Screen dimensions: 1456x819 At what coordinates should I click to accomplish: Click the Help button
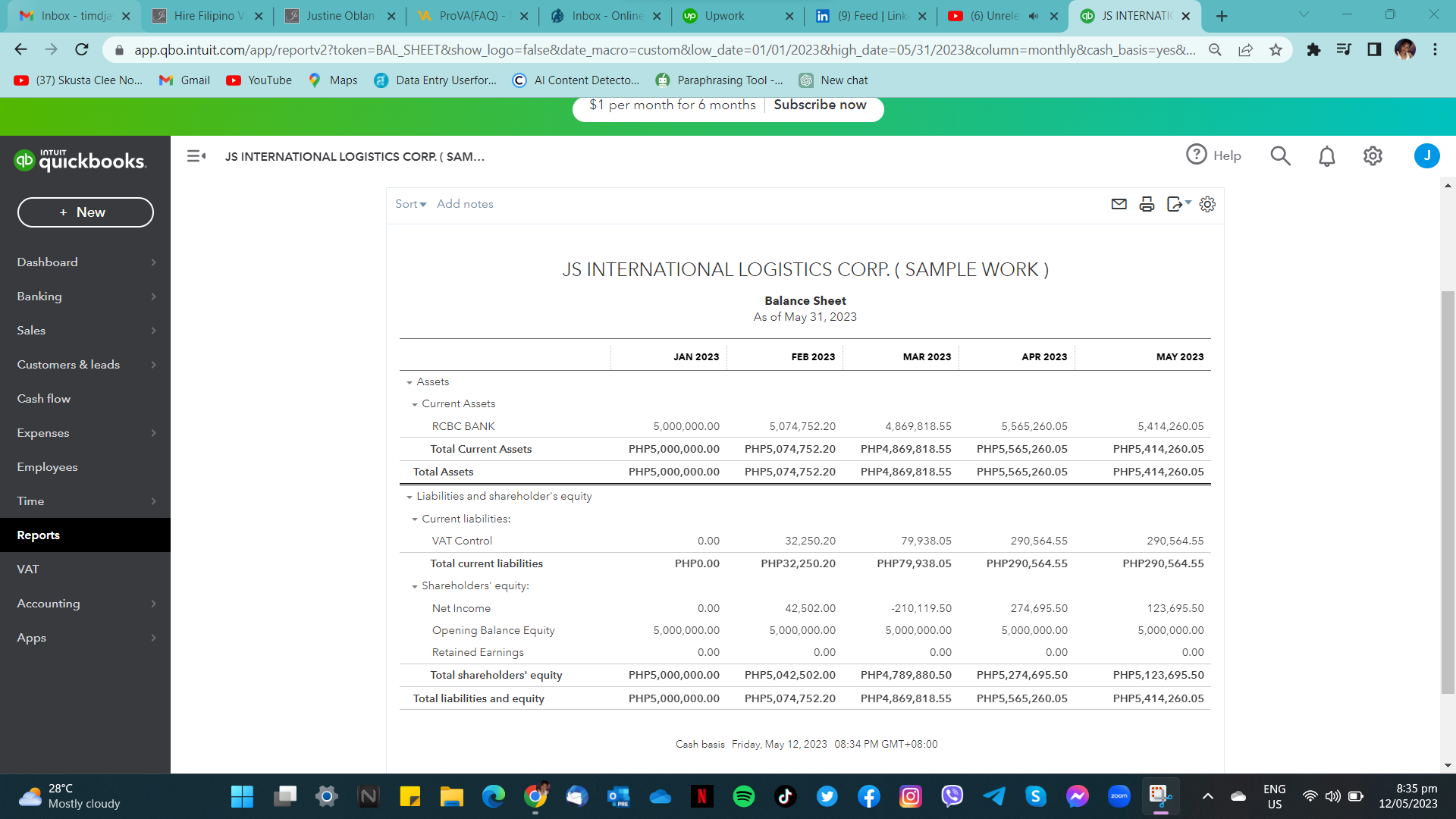pos(1213,155)
